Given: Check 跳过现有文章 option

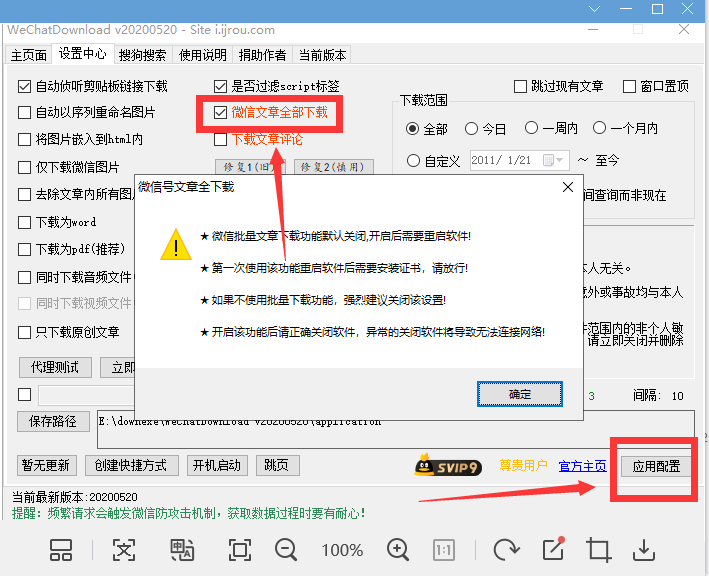Looking at the screenshot, I should 520,86.
